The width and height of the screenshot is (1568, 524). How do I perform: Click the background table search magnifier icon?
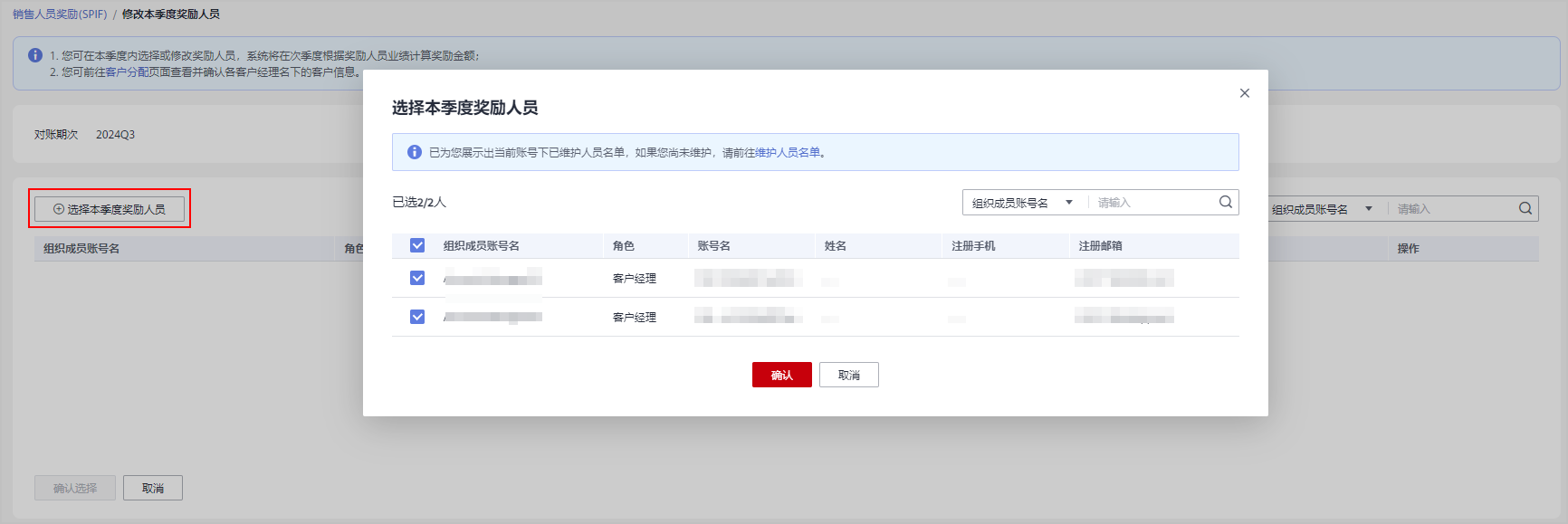coord(1525,209)
